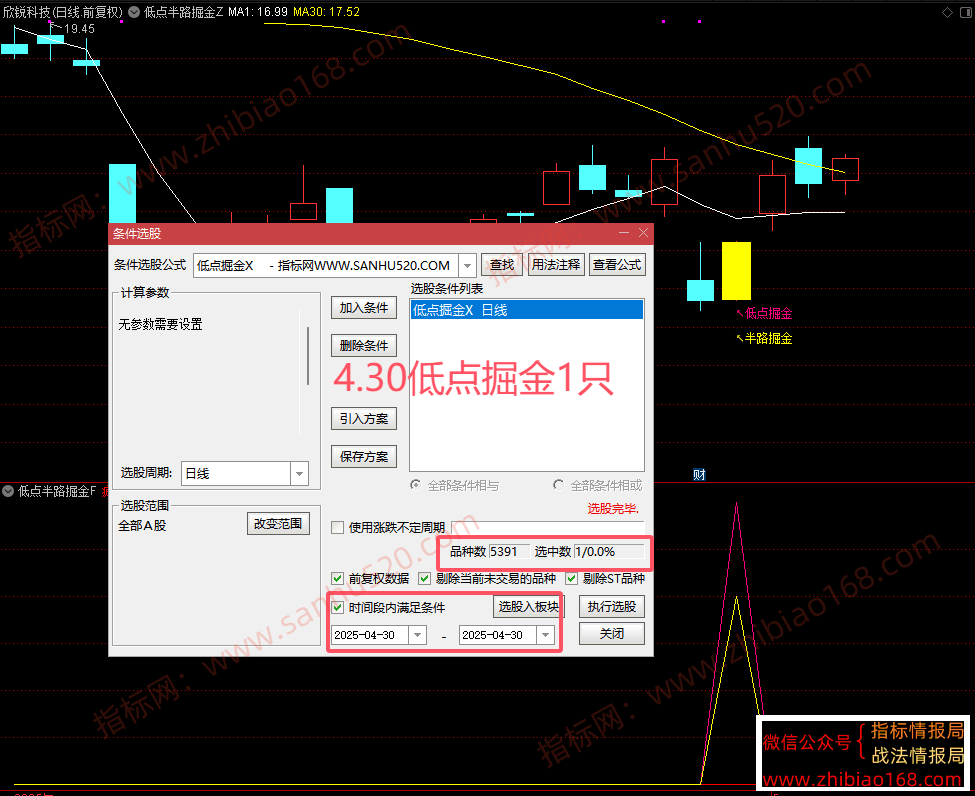Click 低点掘金X formula combo box text
This screenshot has width=975, height=796.
(326, 266)
